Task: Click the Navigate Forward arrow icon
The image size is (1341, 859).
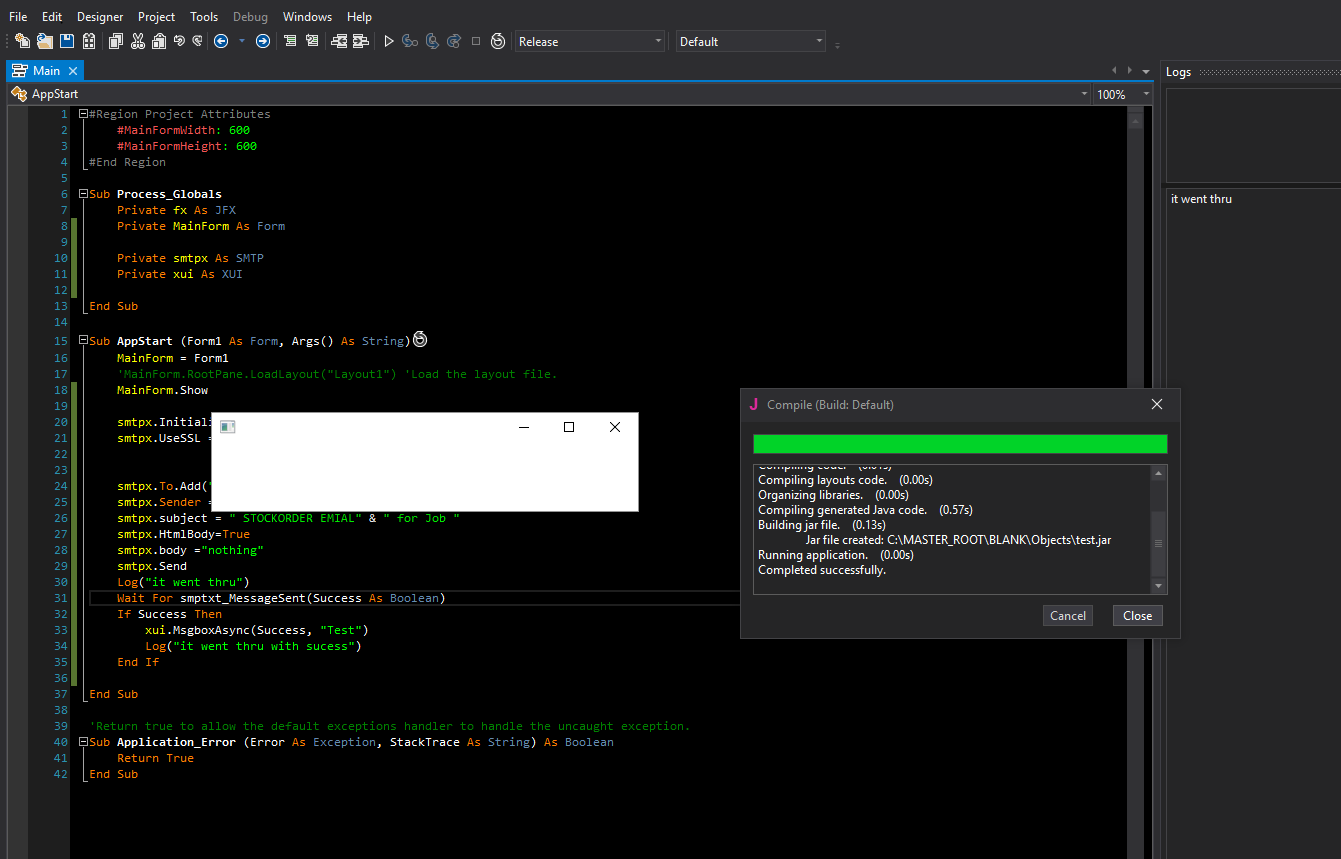Action: coord(262,41)
